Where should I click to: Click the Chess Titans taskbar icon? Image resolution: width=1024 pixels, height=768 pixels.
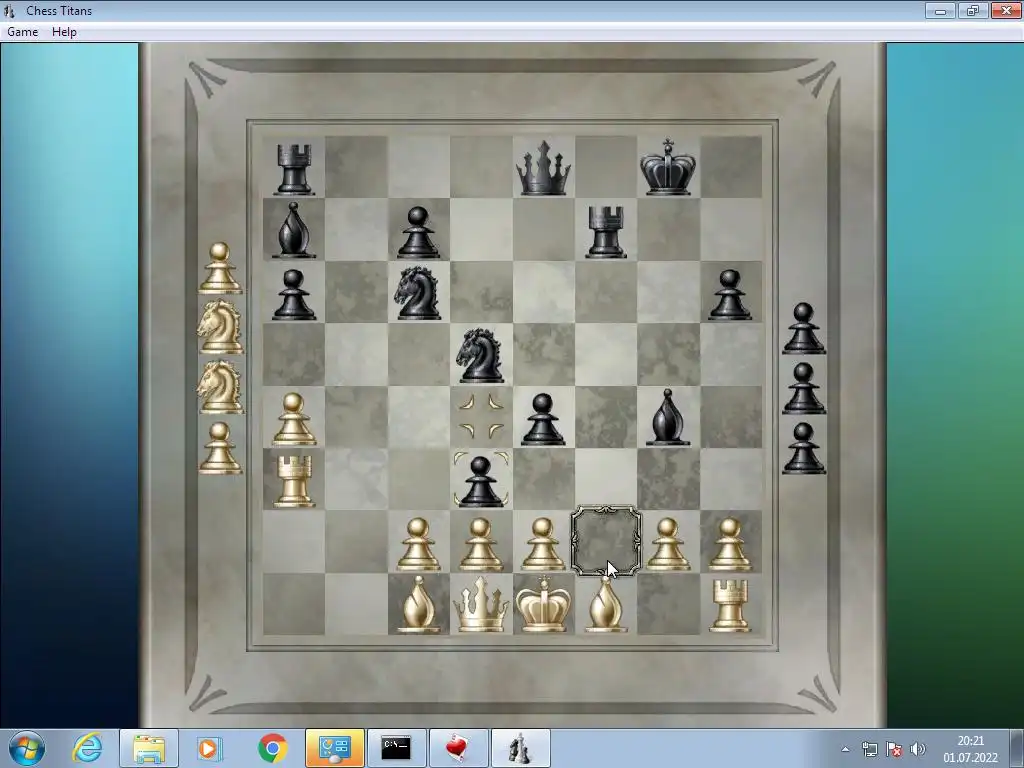pos(520,748)
